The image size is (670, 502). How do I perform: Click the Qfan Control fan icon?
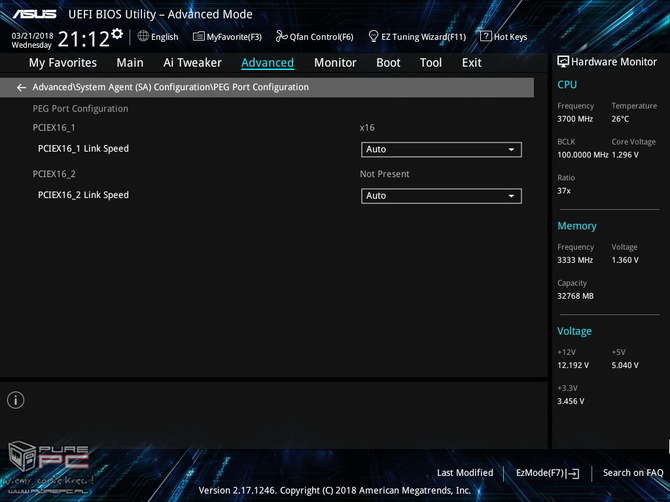[281, 36]
